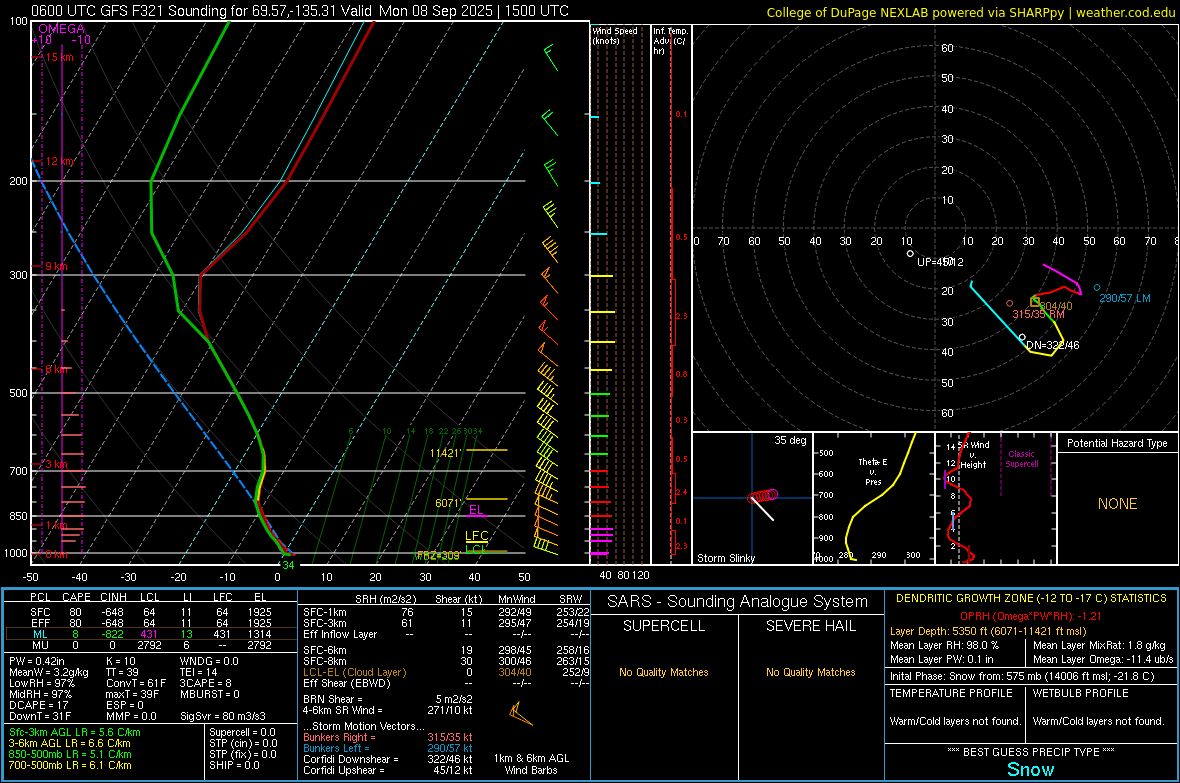This screenshot has width=1180, height=783.
Task: Click the DCAPE = 17 value
Action: [x=40, y=705]
